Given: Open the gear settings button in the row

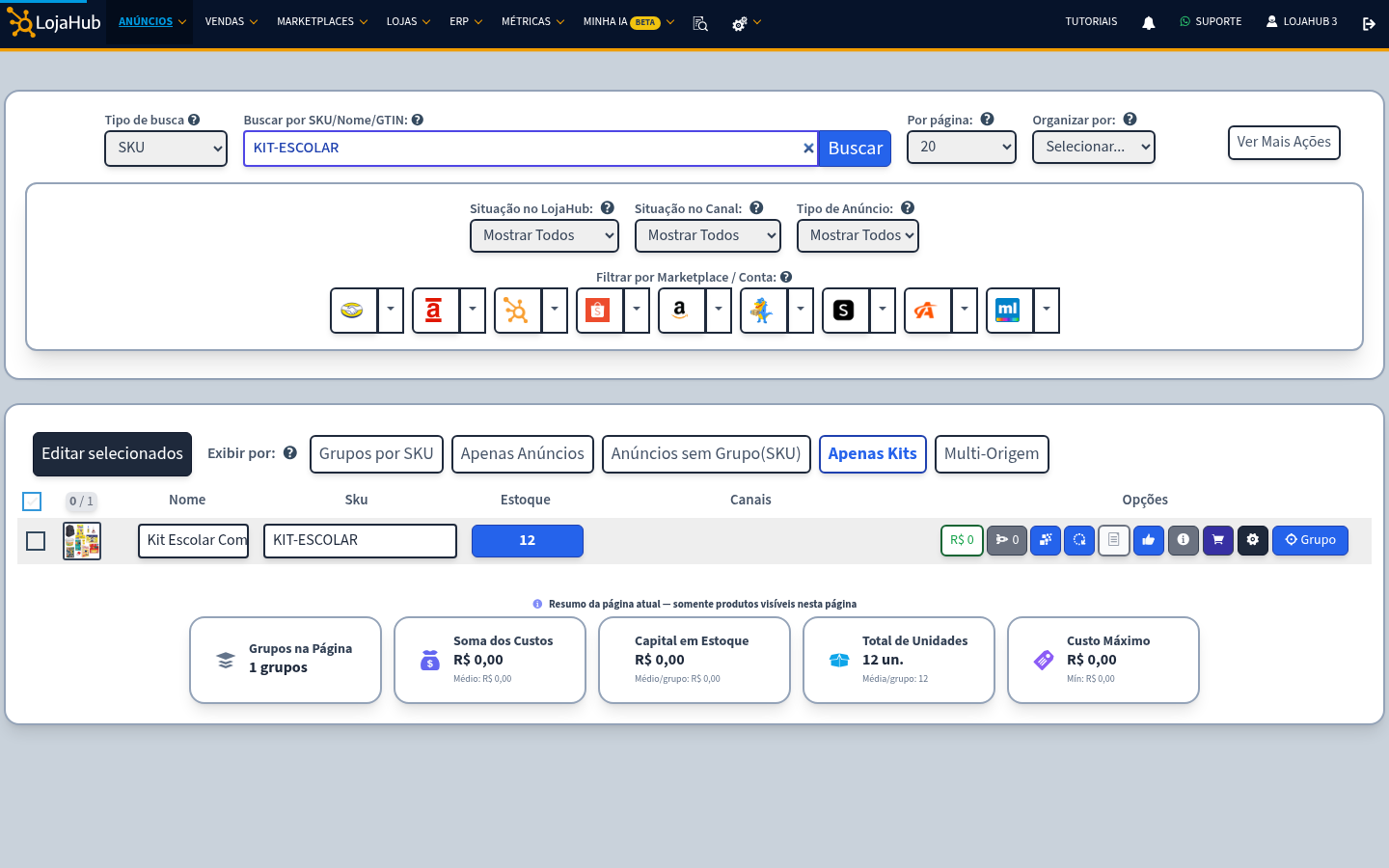Looking at the screenshot, I should click(1253, 540).
